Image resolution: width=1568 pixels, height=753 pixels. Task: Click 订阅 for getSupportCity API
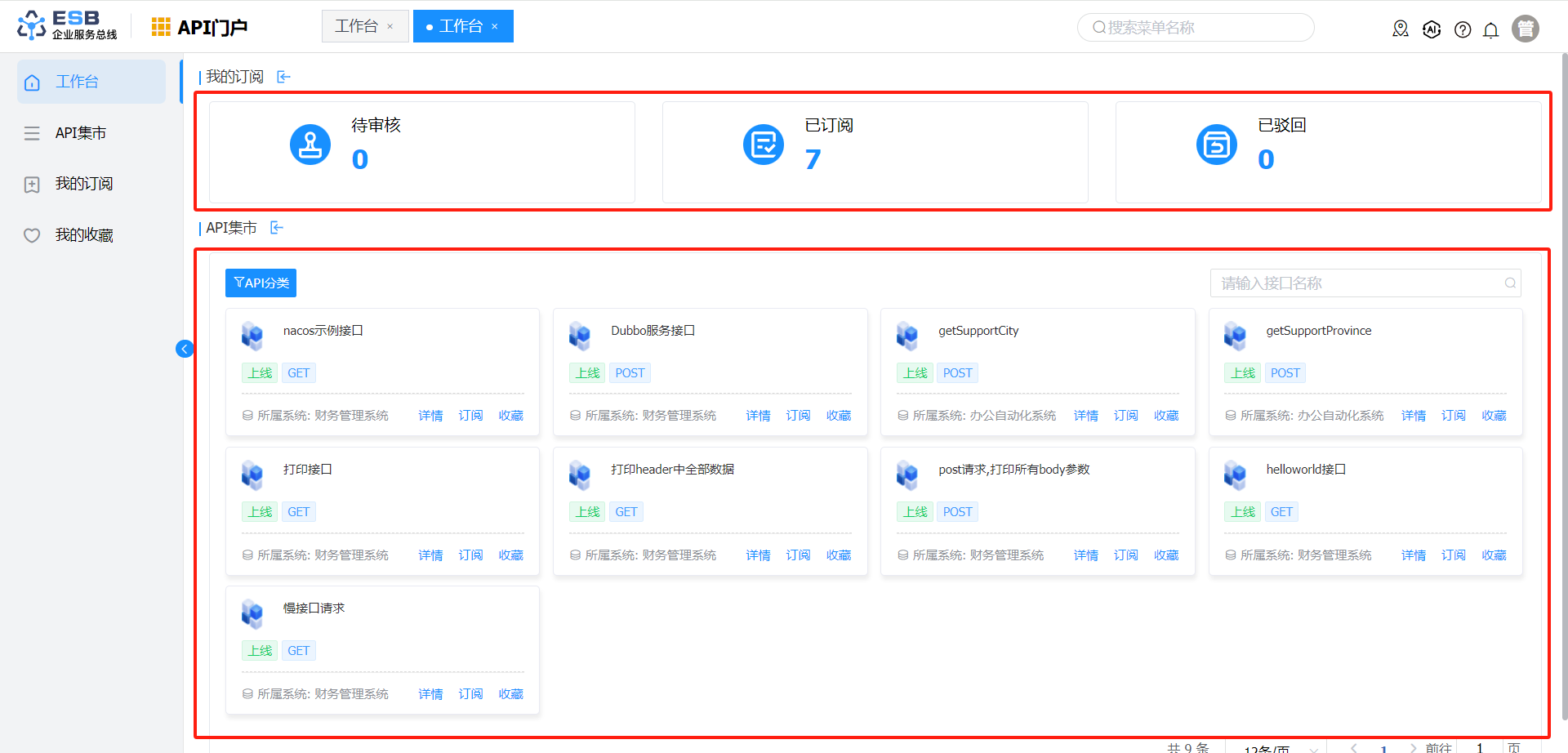pos(1125,416)
